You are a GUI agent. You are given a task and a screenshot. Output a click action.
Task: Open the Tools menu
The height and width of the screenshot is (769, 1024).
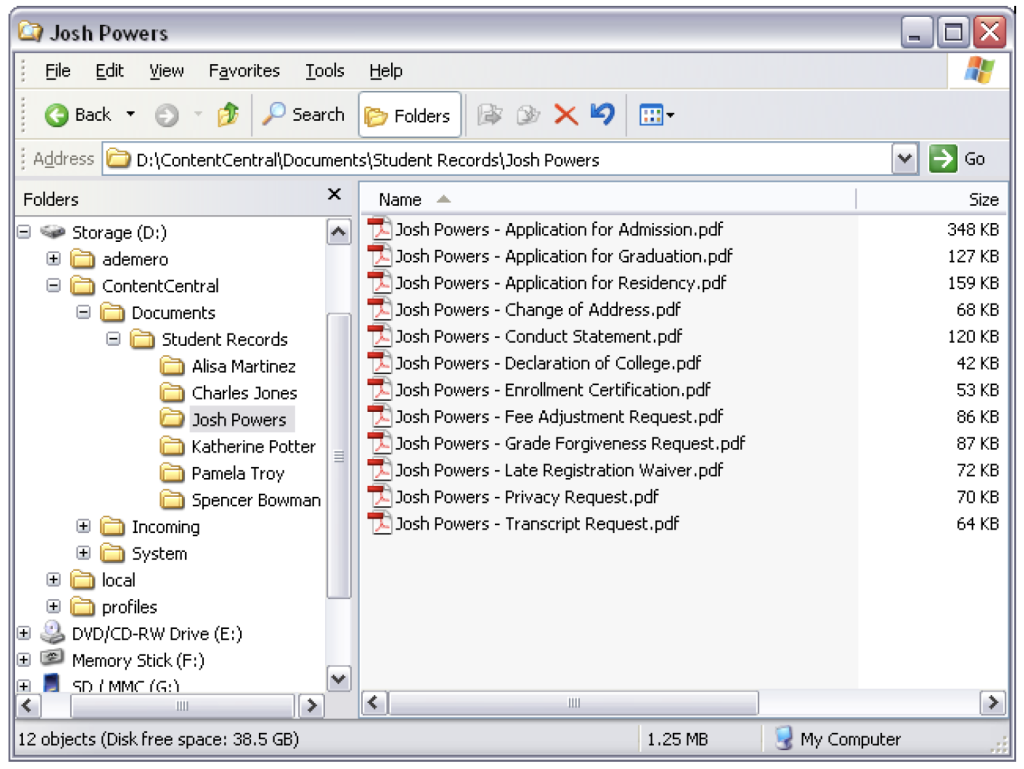click(324, 70)
